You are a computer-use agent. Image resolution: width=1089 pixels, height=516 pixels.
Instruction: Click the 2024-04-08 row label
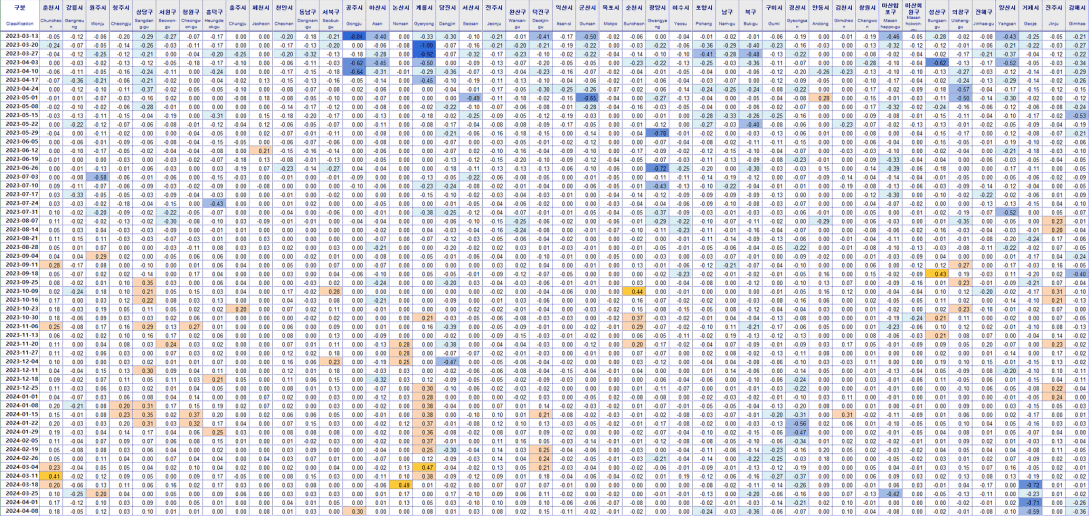tap(20, 512)
